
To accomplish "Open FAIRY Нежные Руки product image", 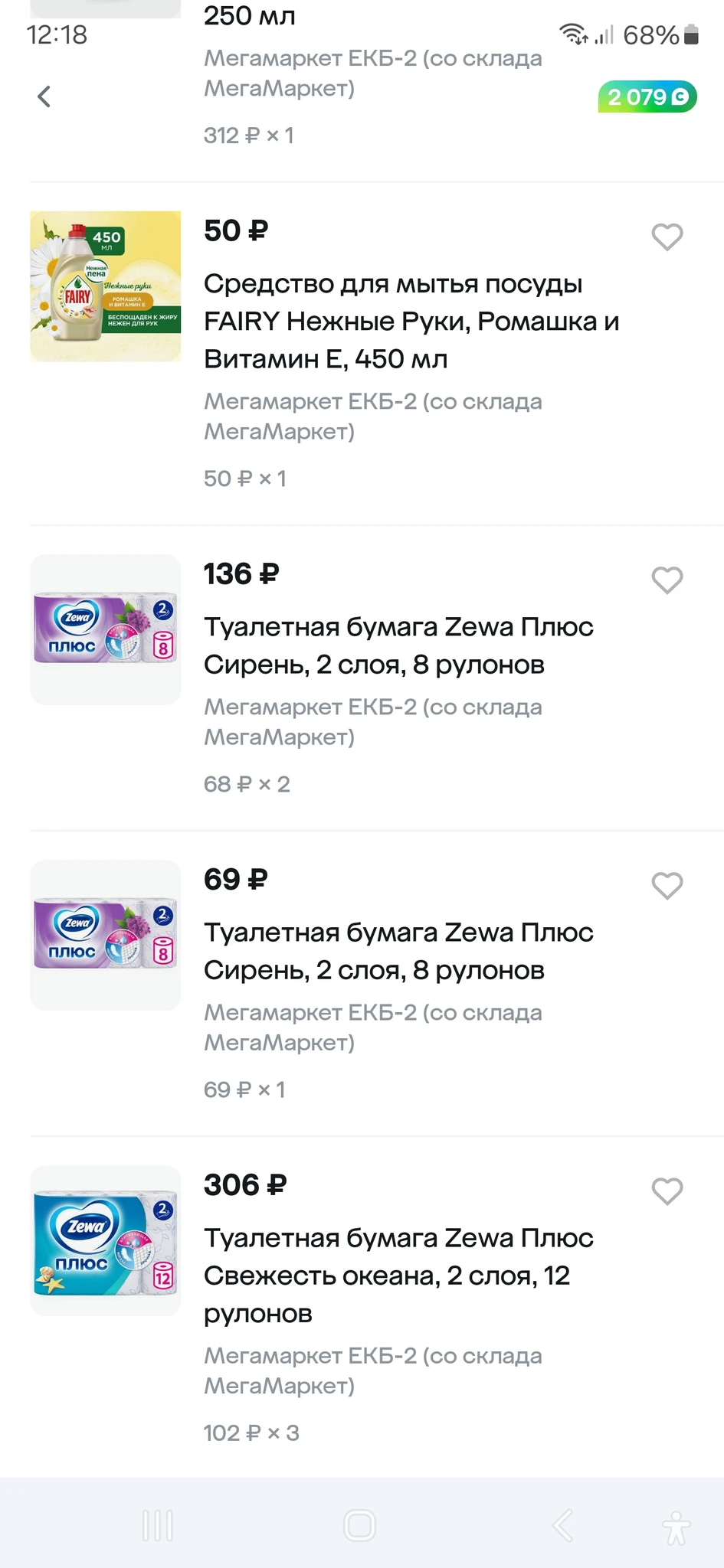I will point(106,286).
